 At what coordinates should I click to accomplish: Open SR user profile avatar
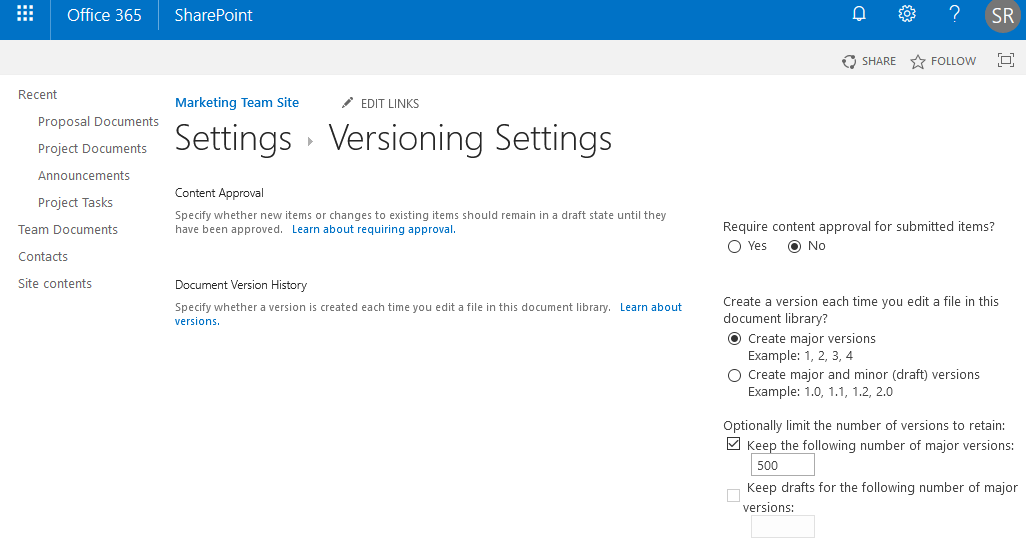[x=1003, y=17]
